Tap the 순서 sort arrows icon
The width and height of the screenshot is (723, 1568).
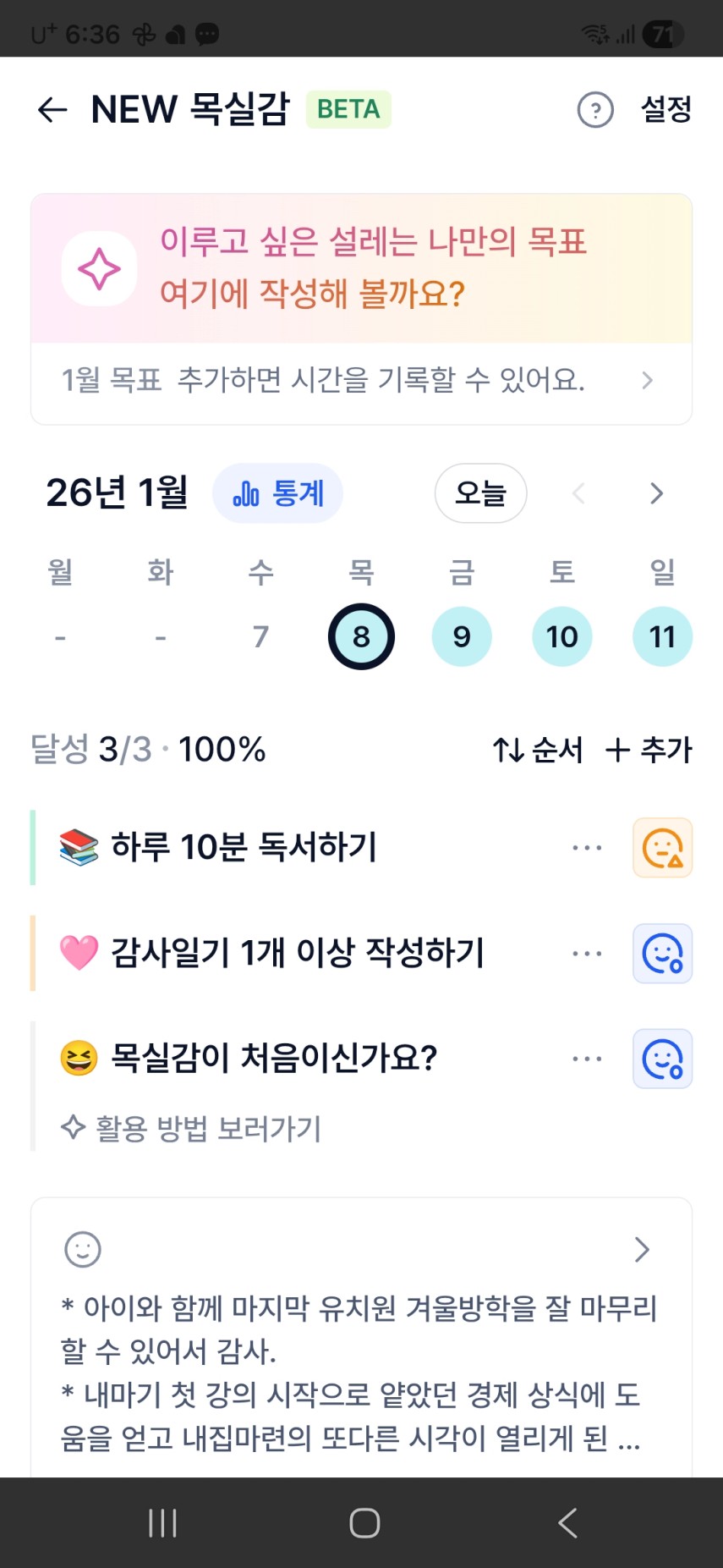pos(508,750)
